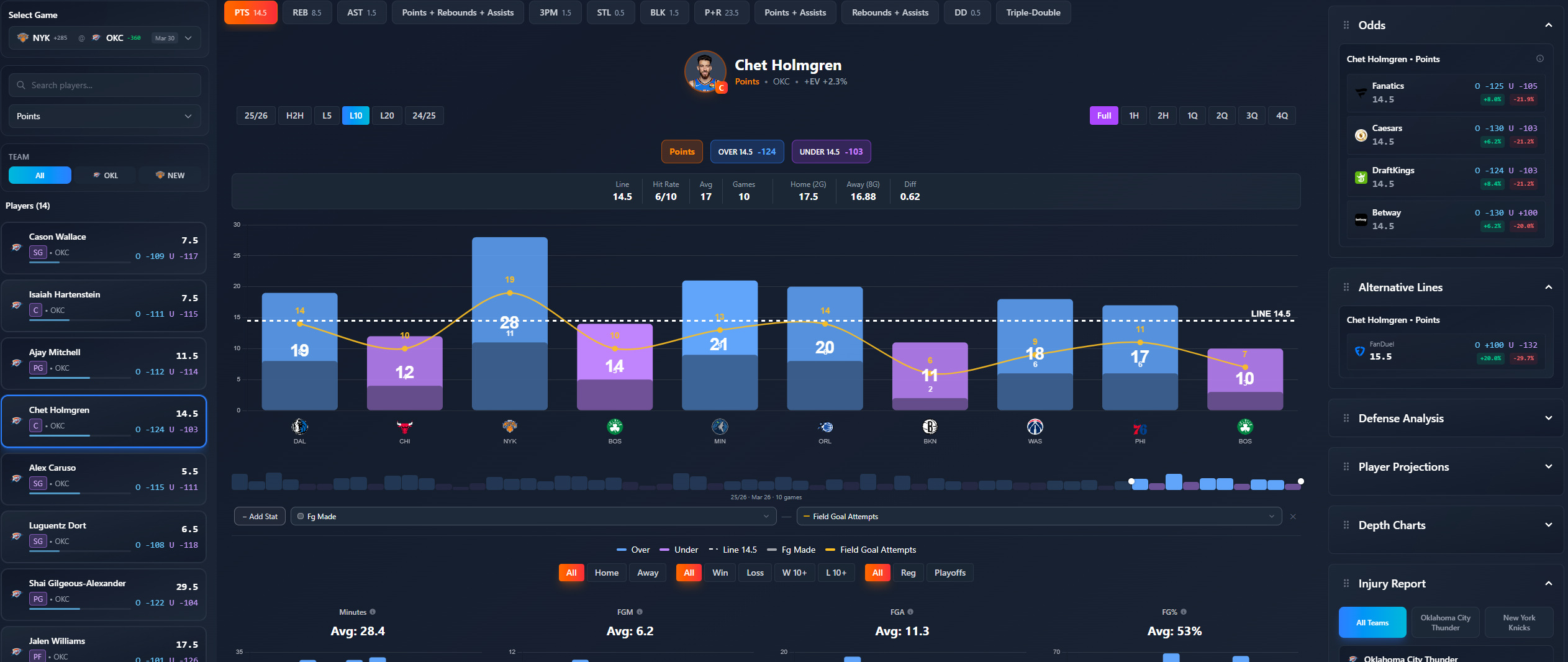Click the Betway sportsbook icon

click(1361, 219)
